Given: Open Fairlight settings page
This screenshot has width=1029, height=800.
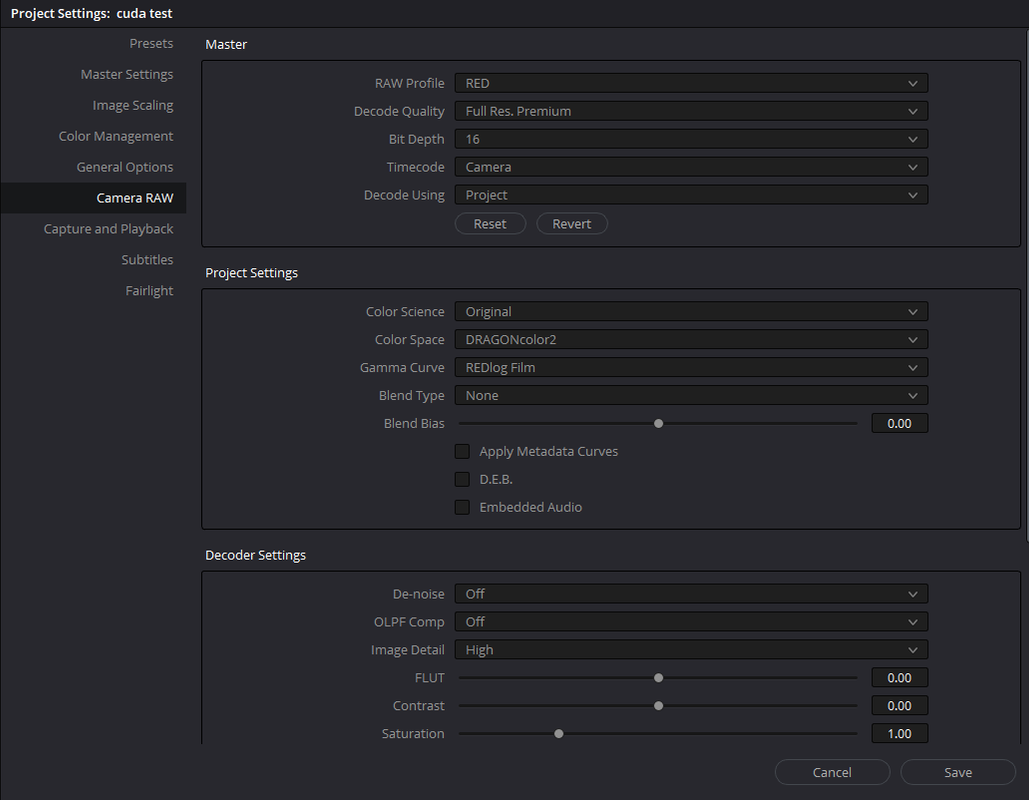Looking at the screenshot, I should coord(149,290).
